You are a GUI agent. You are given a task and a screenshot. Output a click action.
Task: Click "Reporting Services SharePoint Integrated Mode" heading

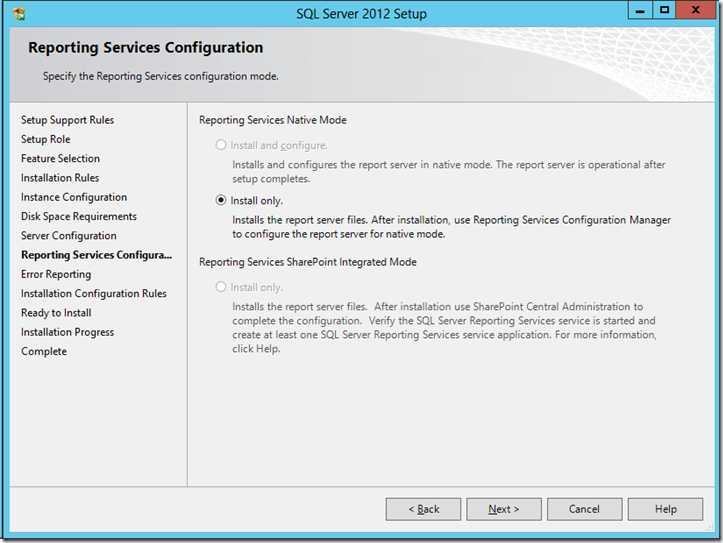point(308,262)
